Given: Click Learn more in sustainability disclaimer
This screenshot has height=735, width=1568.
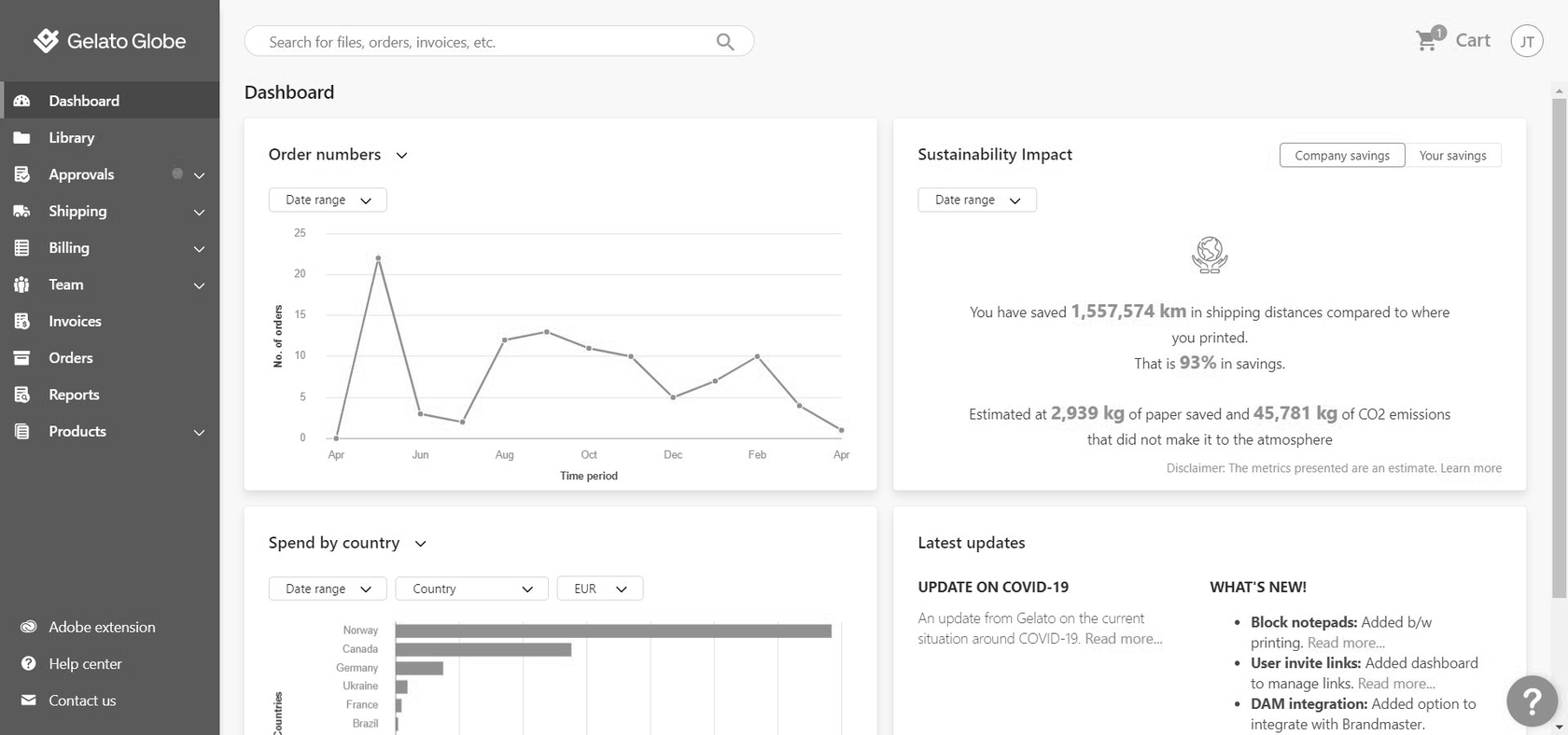Looking at the screenshot, I should 1471,468.
